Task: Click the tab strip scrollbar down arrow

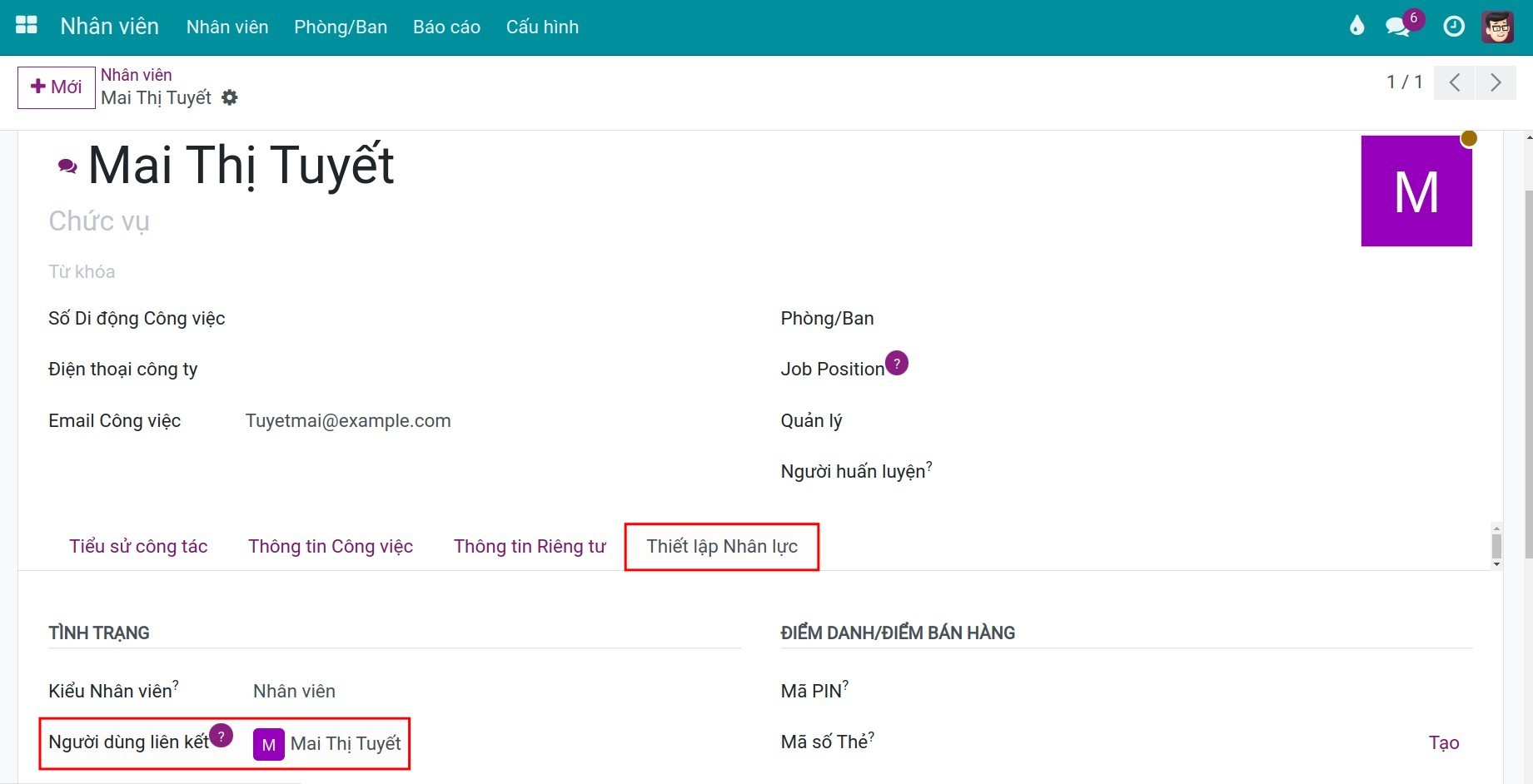Action: [x=1496, y=564]
